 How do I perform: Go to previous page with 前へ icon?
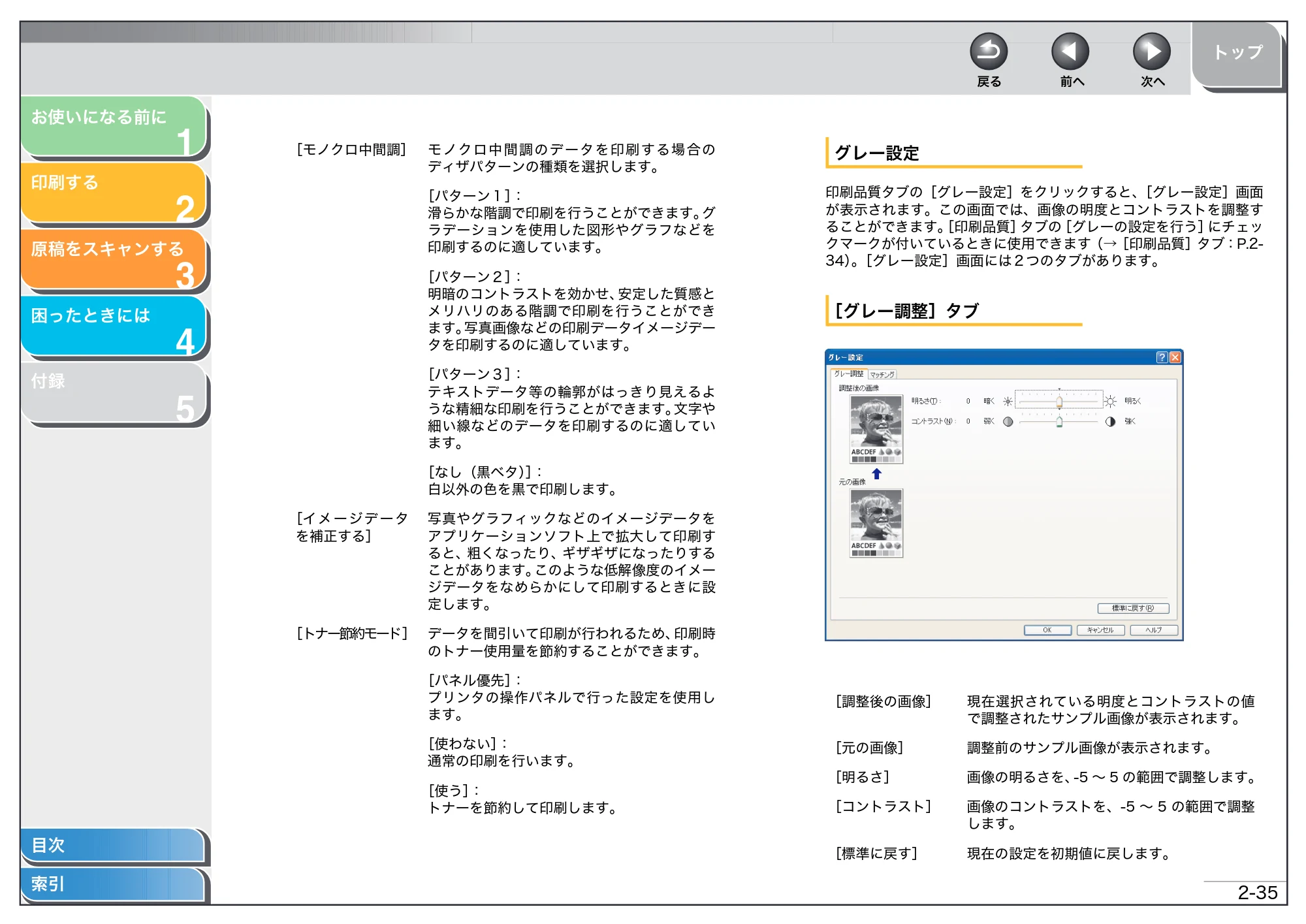point(1070,52)
